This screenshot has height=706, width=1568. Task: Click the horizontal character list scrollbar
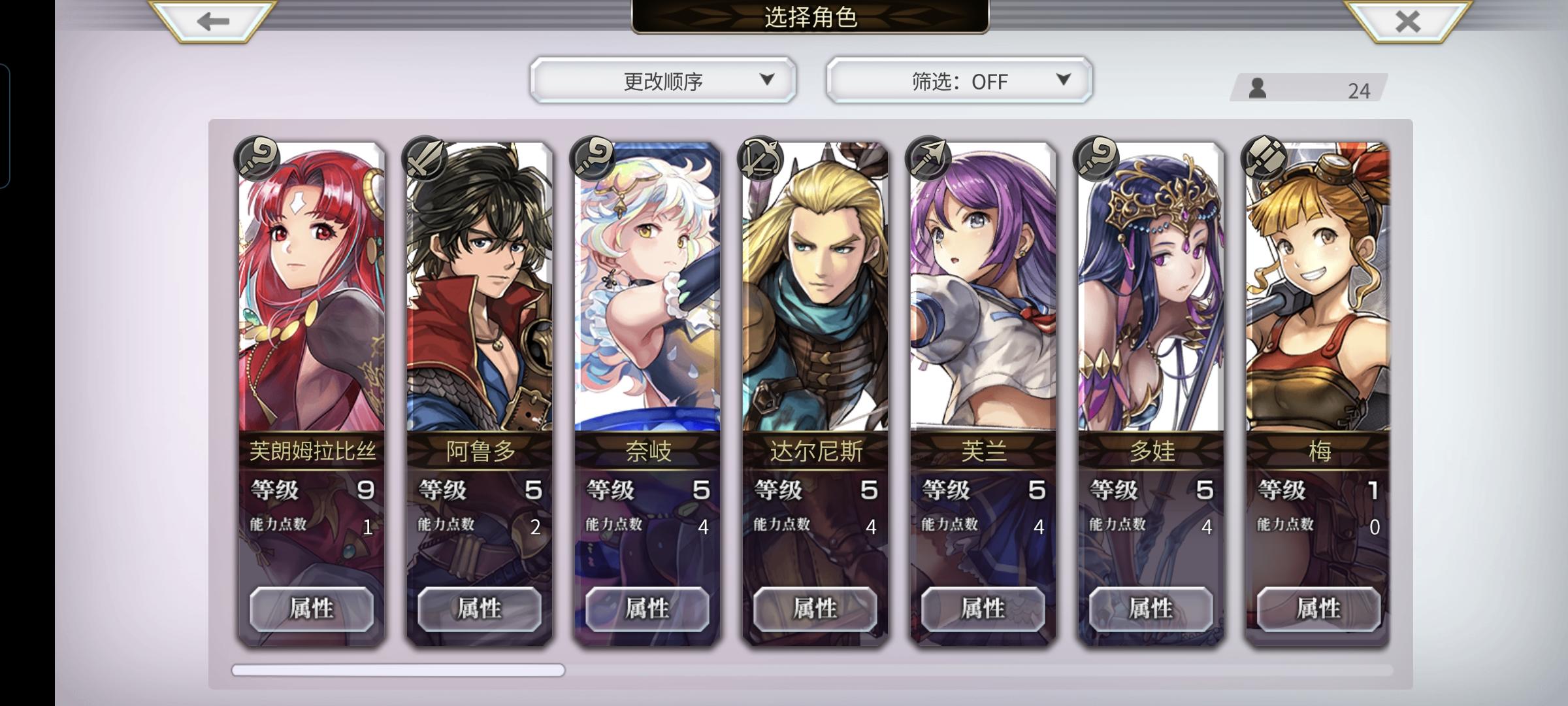(398, 670)
